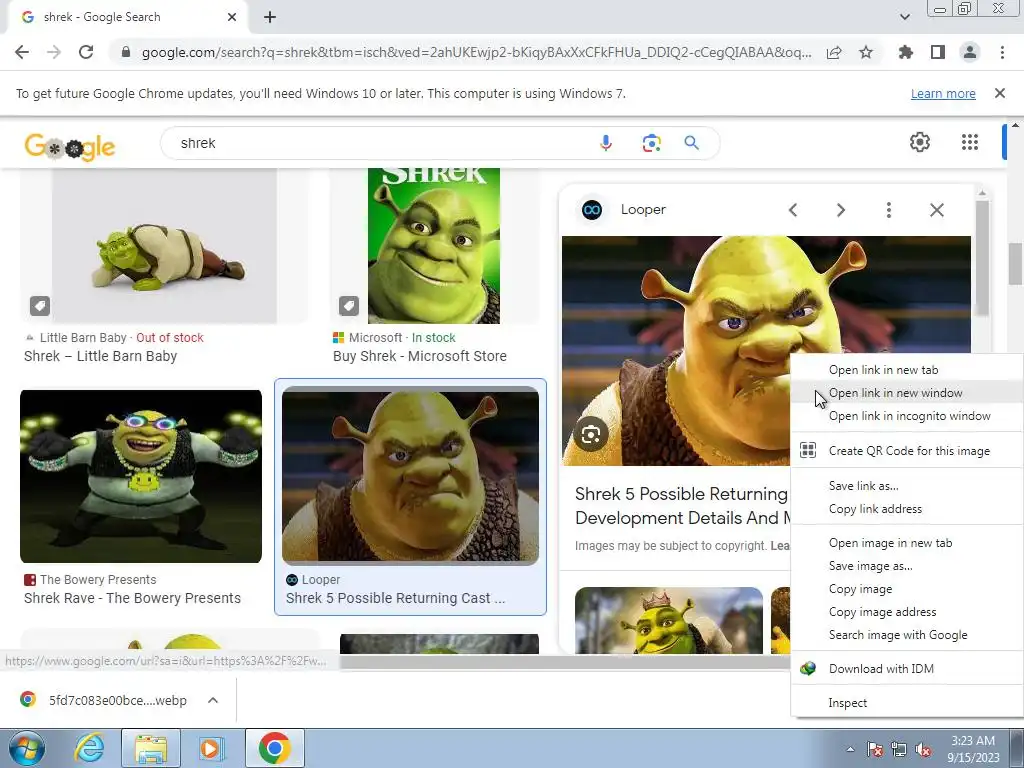Click the Shrek toy thumbnail image
The height and width of the screenshot is (768, 1024).
pyautogui.click(x=165, y=246)
